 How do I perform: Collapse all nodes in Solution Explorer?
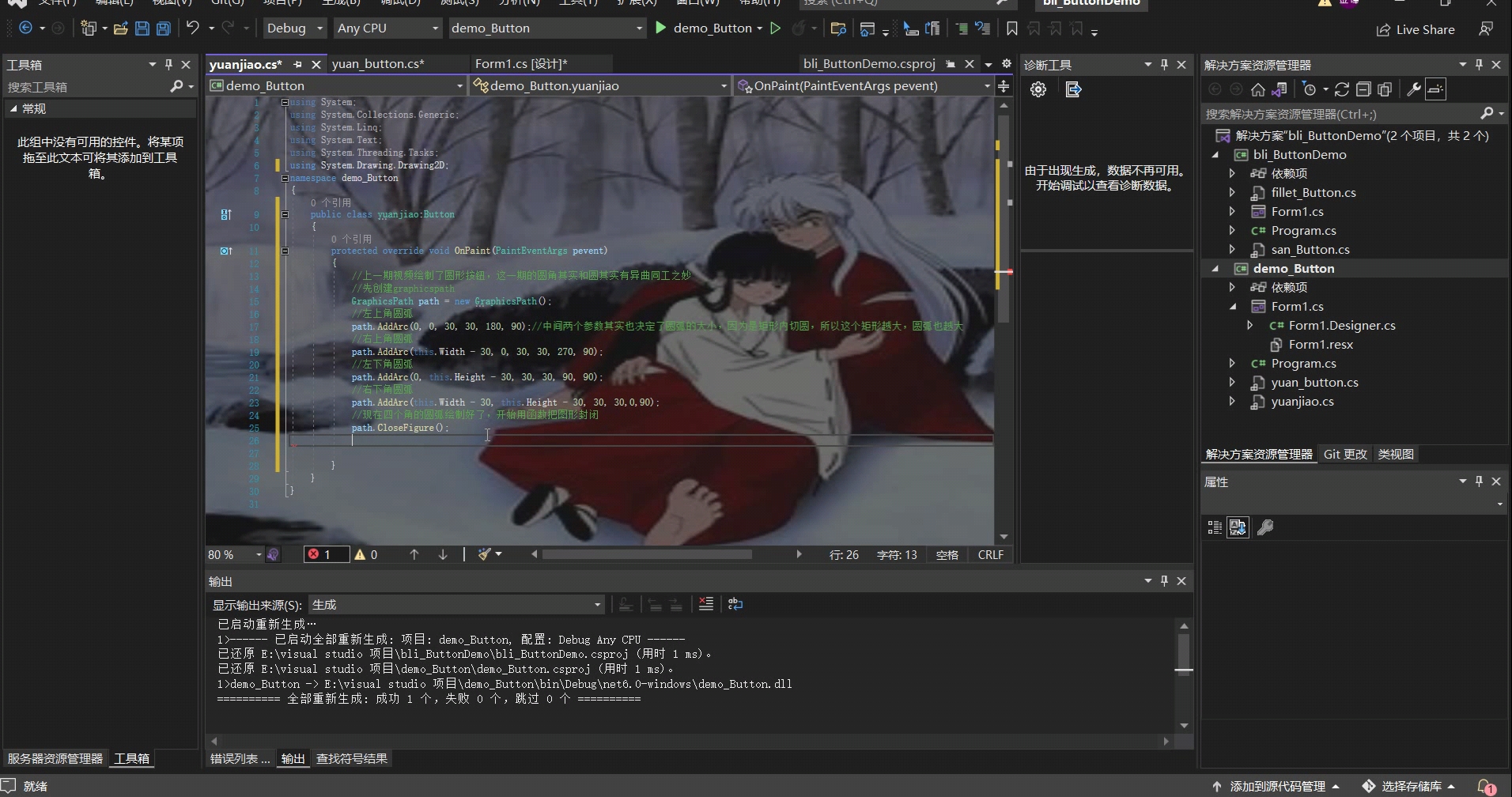click(x=1363, y=89)
